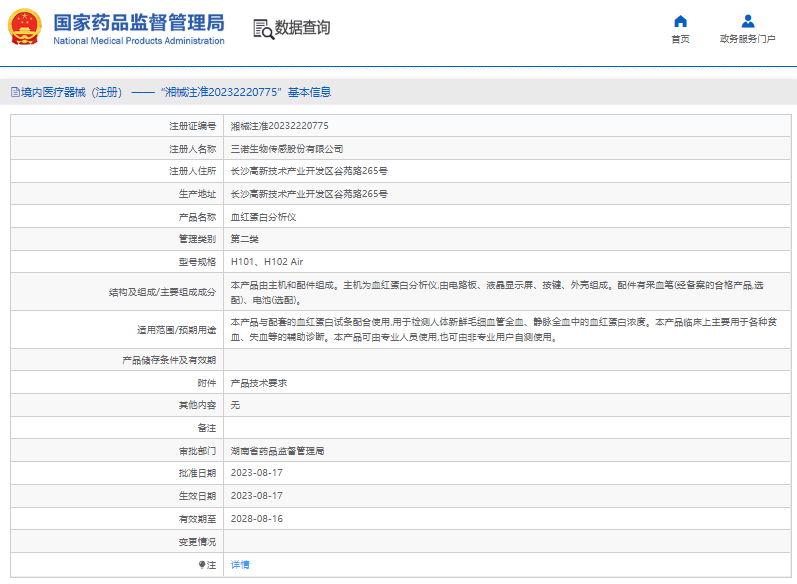Click the 产品储存条件及有效期 label
Image resolution: width=797 pixels, height=584 pixels.
tap(169, 360)
